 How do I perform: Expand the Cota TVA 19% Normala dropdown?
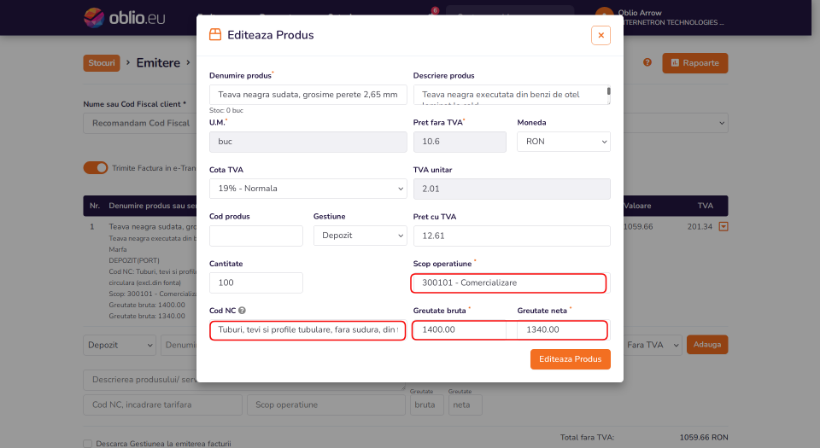point(308,188)
